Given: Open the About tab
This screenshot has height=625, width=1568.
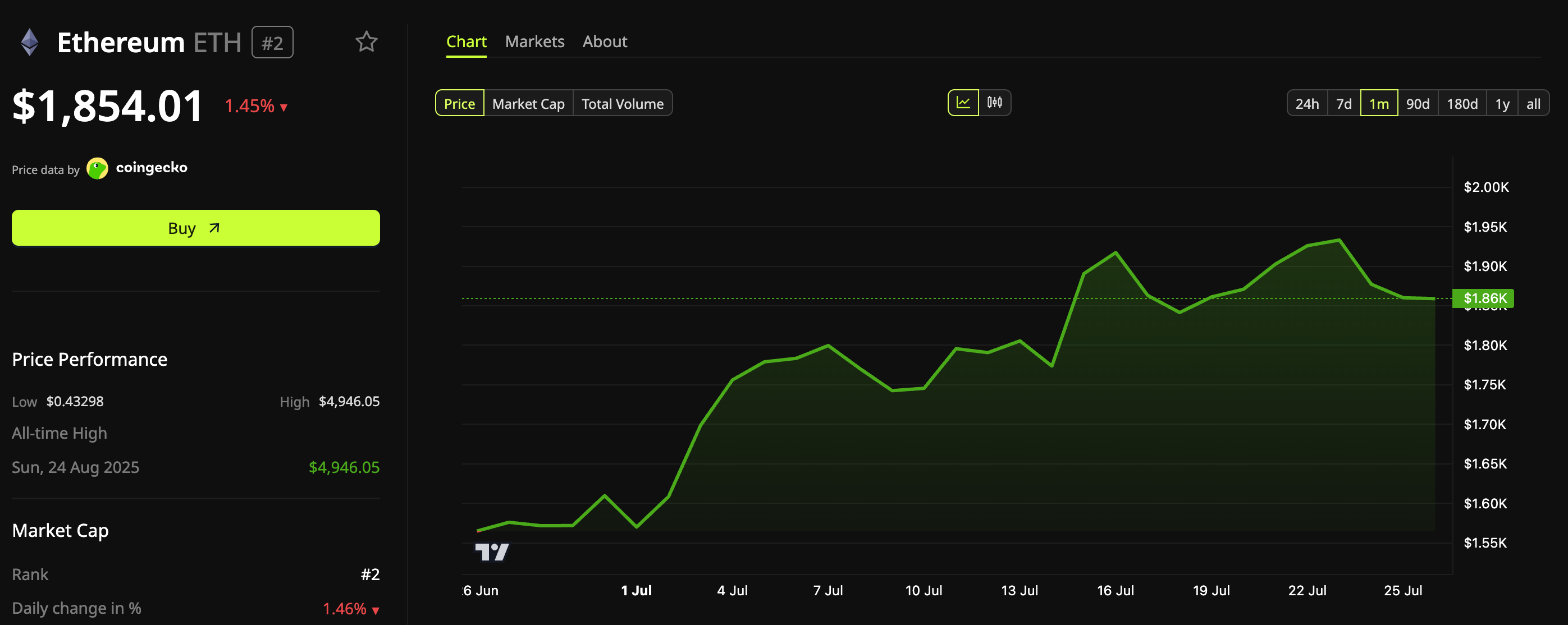Looking at the screenshot, I should click(x=605, y=42).
